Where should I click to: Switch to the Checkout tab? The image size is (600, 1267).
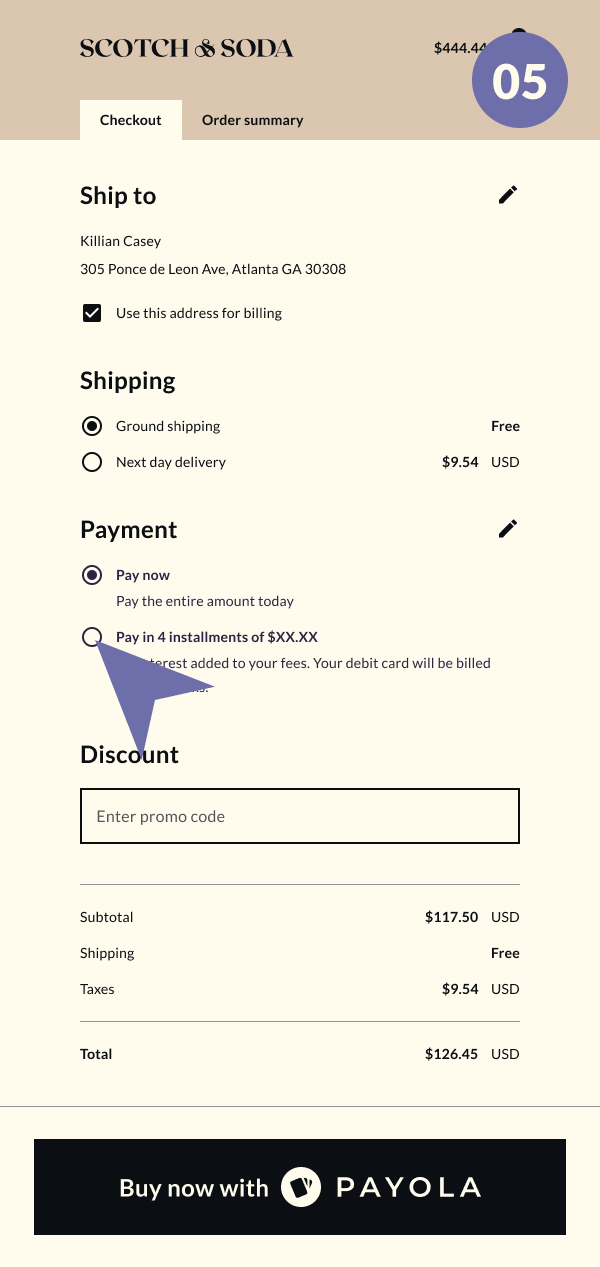click(130, 120)
